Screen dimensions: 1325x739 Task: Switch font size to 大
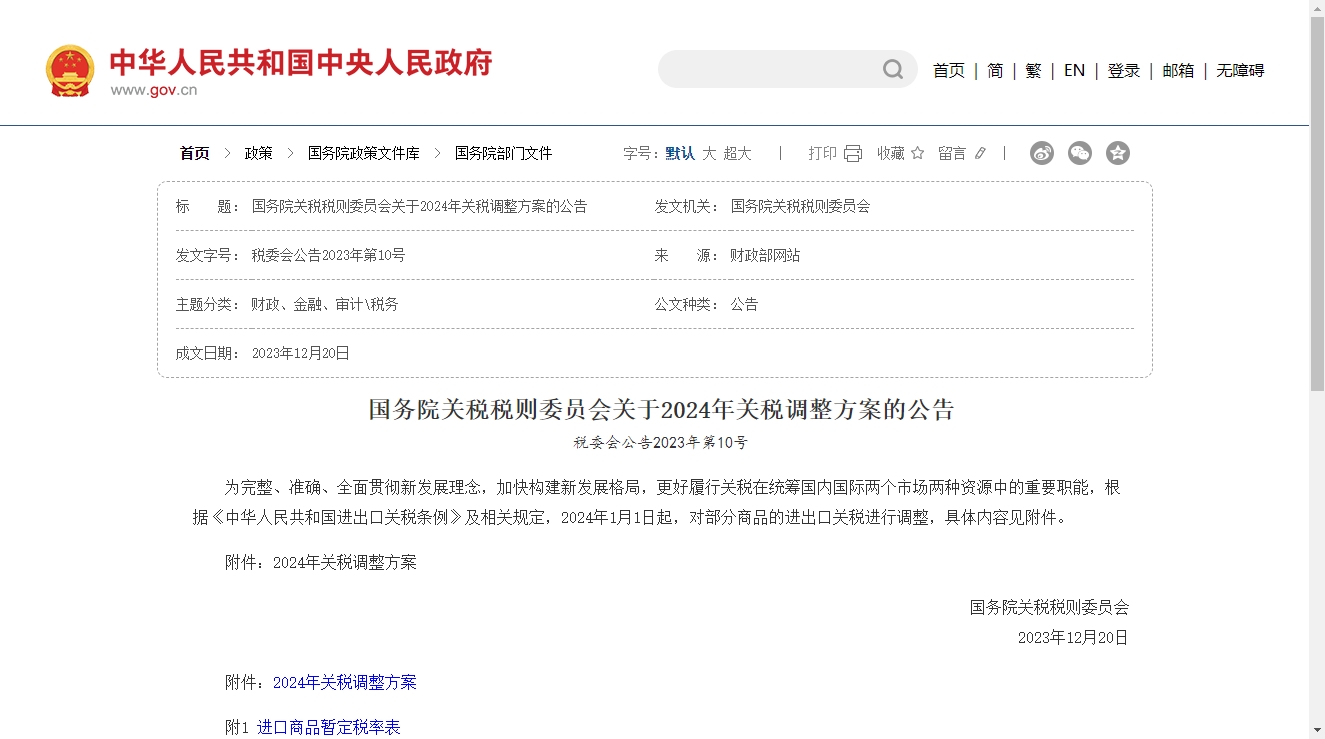tap(708, 153)
